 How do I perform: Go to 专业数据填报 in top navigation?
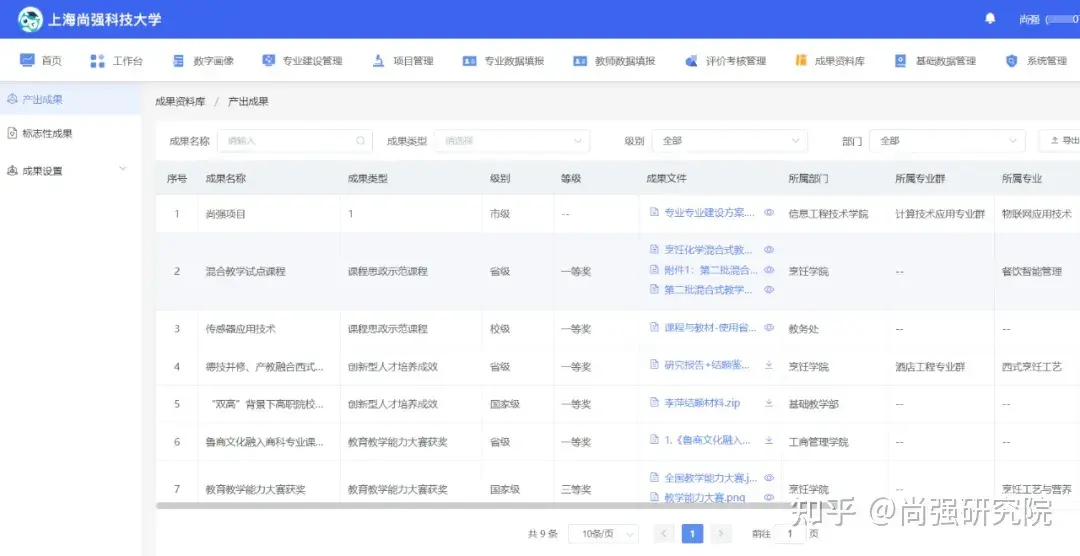point(503,61)
